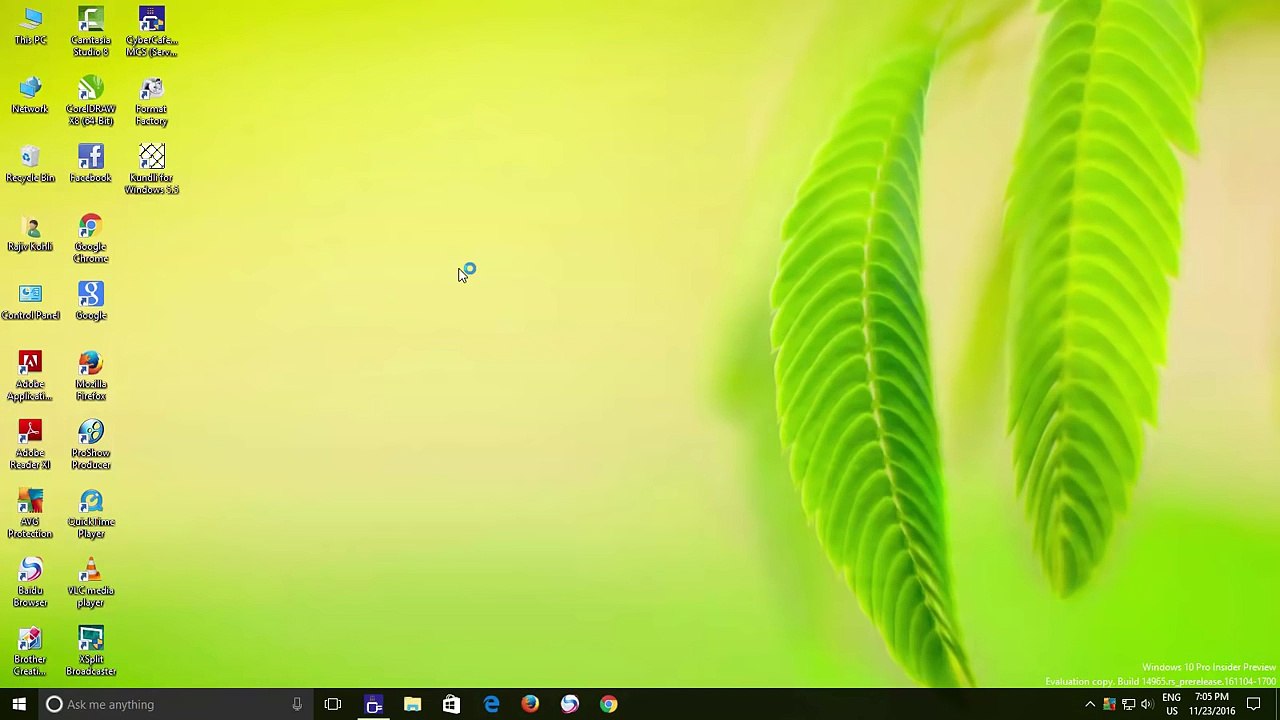This screenshot has width=1280, height=720.
Task: Show hidden system tray icons
Action: point(1090,704)
